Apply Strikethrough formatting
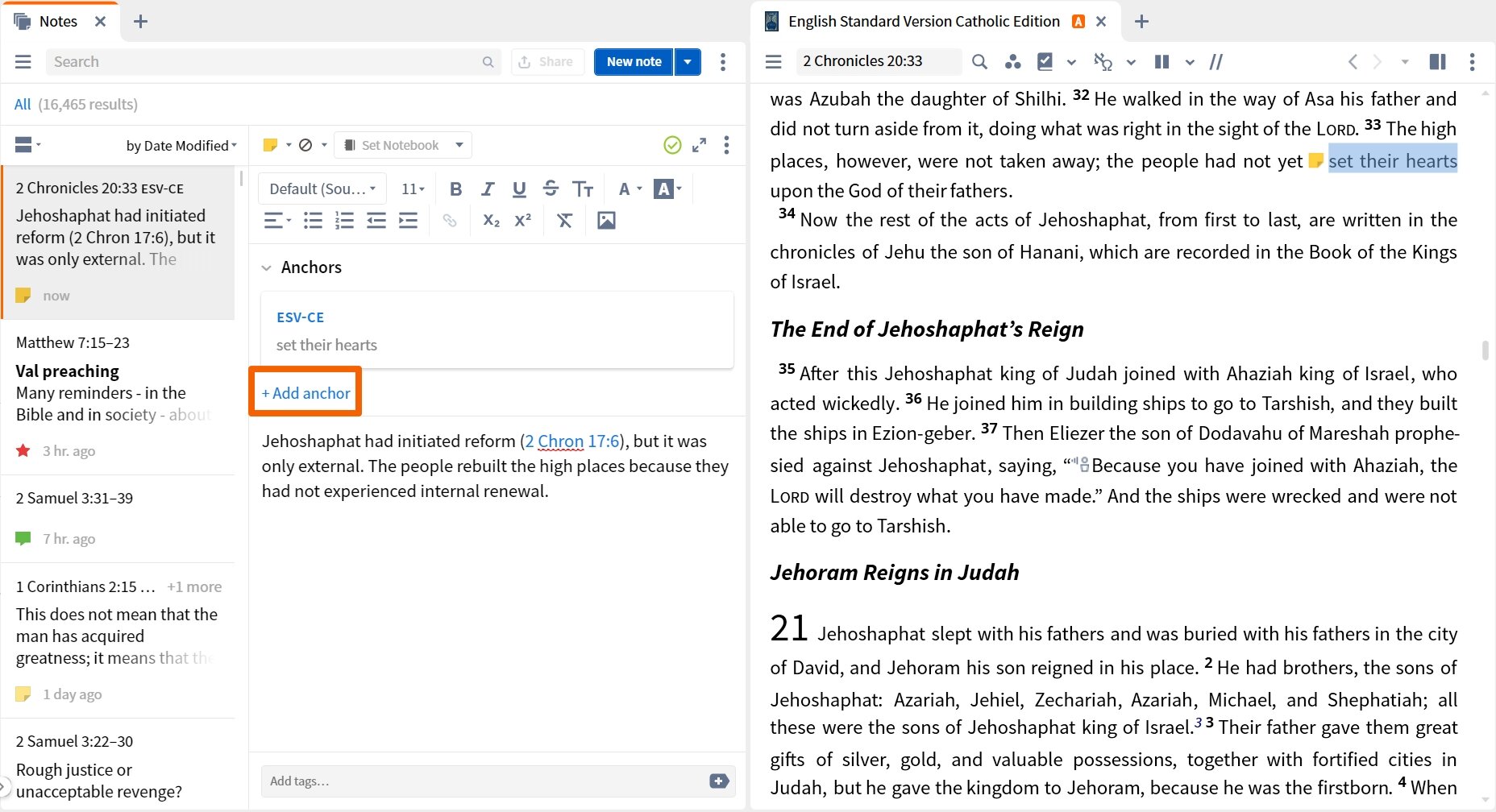The width and height of the screenshot is (1496, 812). pyautogui.click(x=551, y=189)
